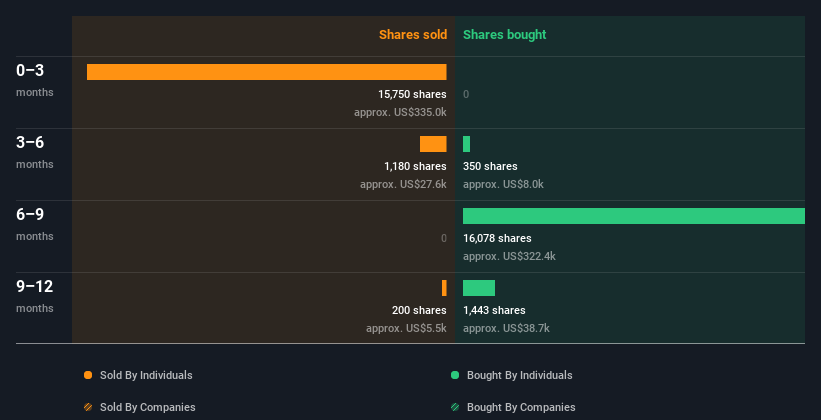This screenshot has width=821, height=420.
Task: Click the orange Sold By Individuals legend dot
Action: pos(88,375)
